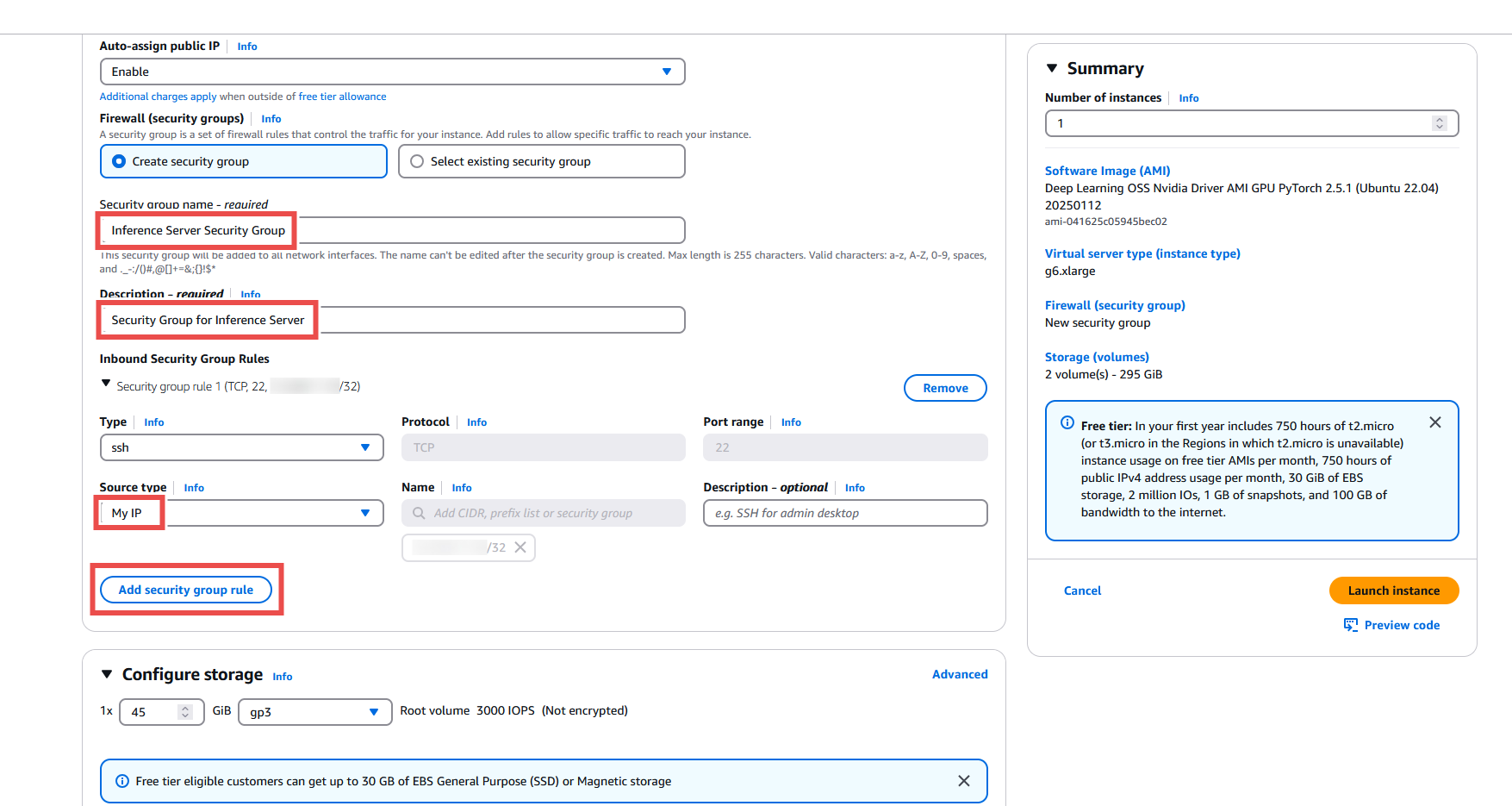Screen dimensions: 1512x806
Task: Click number of instances stepper arrows
Action: coord(1440,123)
